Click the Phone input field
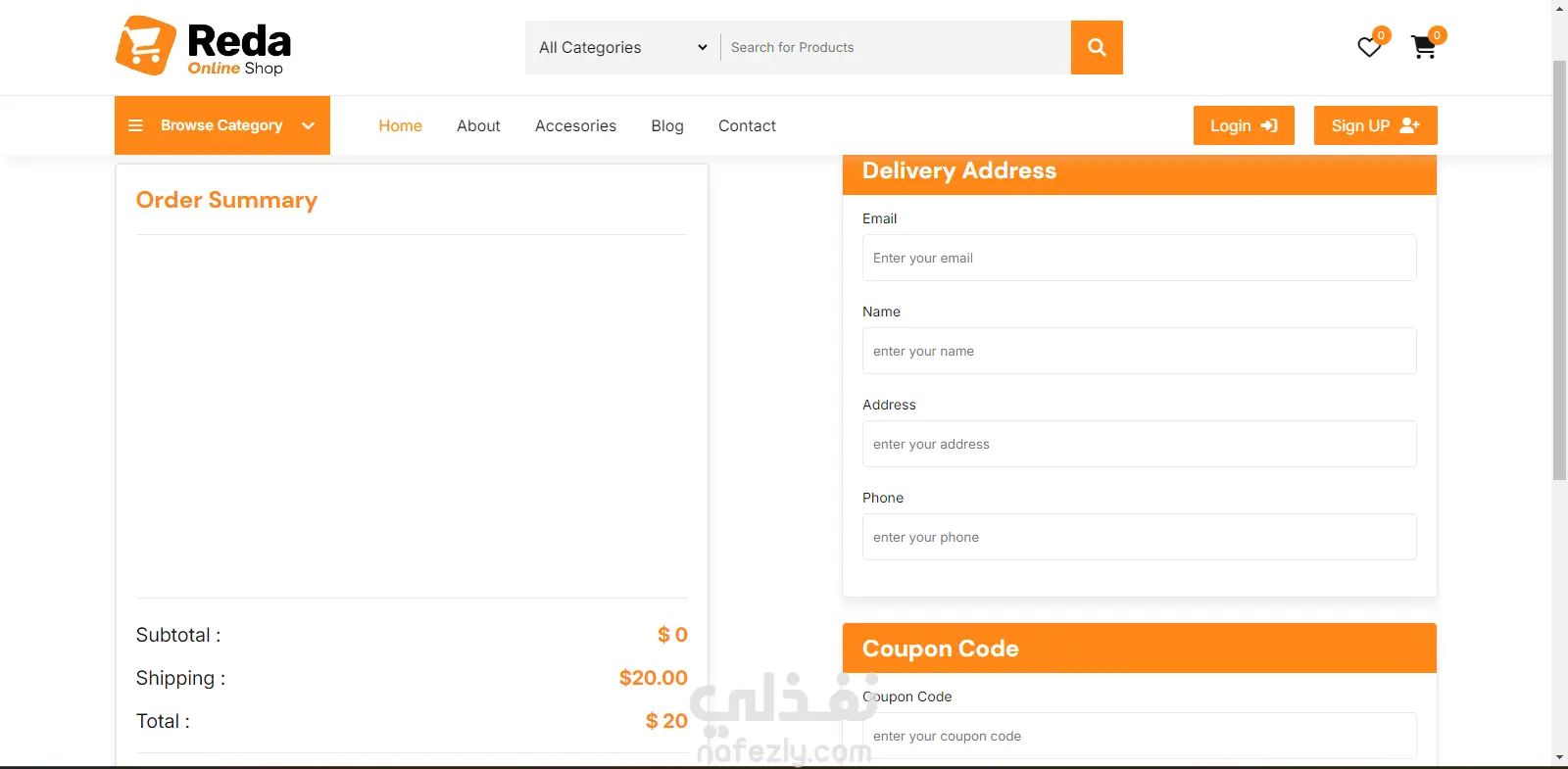Image resolution: width=1568 pixels, height=769 pixels. tap(1139, 537)
